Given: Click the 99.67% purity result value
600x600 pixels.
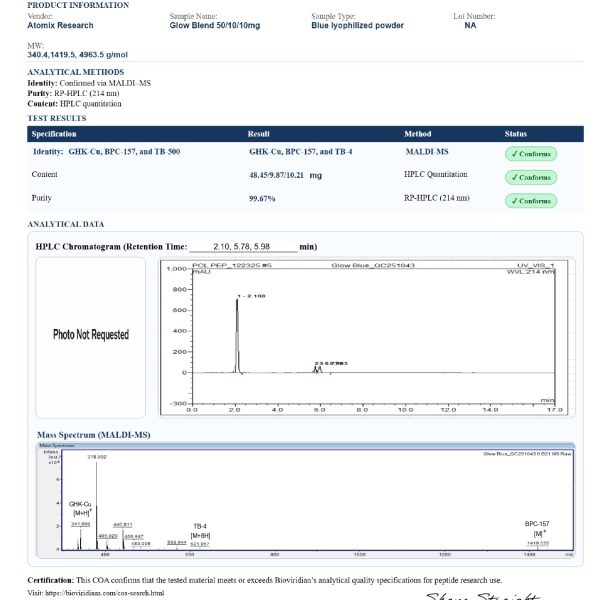Looking at the screenshot, I should point(263,199).
